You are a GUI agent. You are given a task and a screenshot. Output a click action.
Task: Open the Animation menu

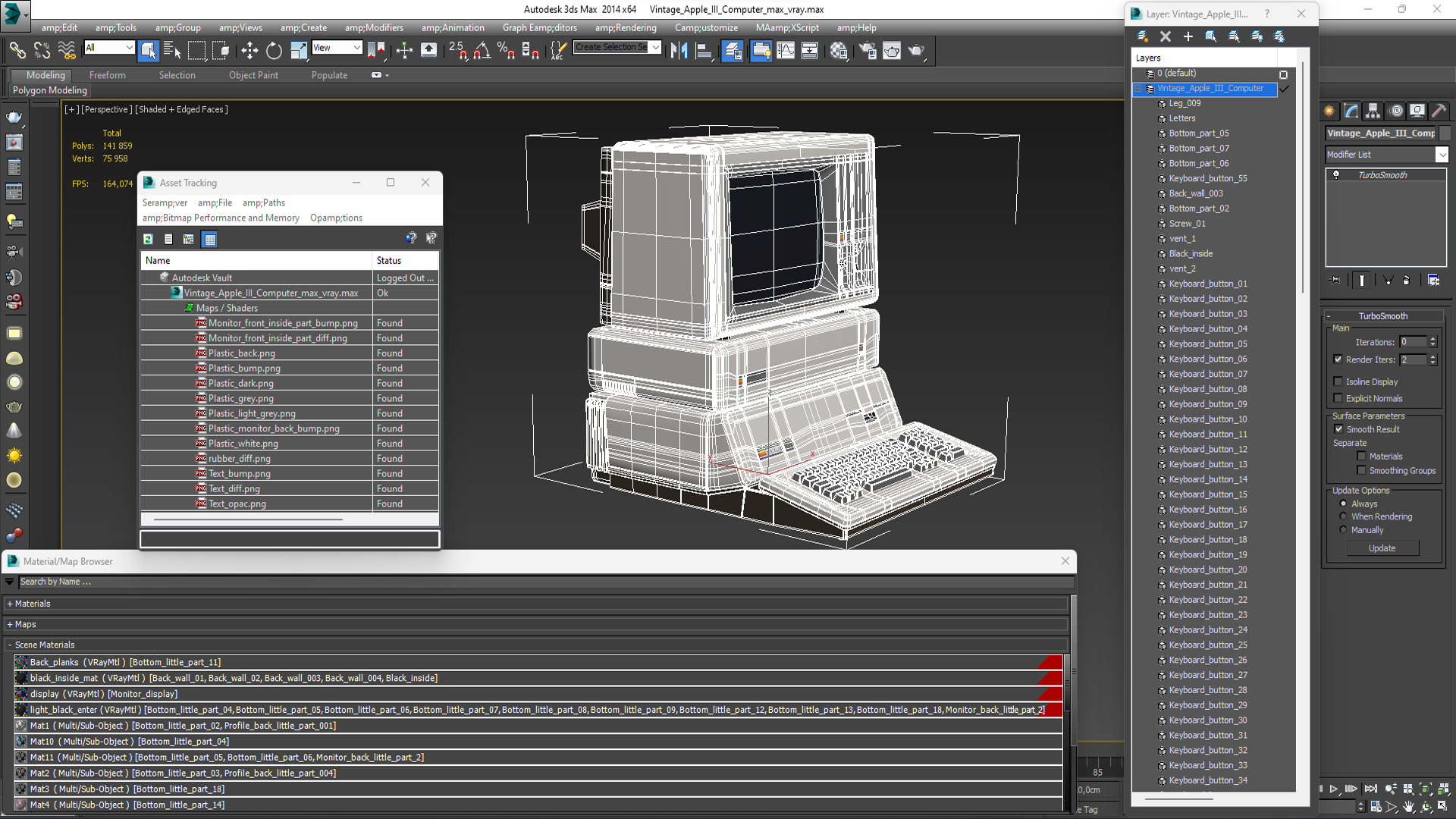[x=453, y=28]
